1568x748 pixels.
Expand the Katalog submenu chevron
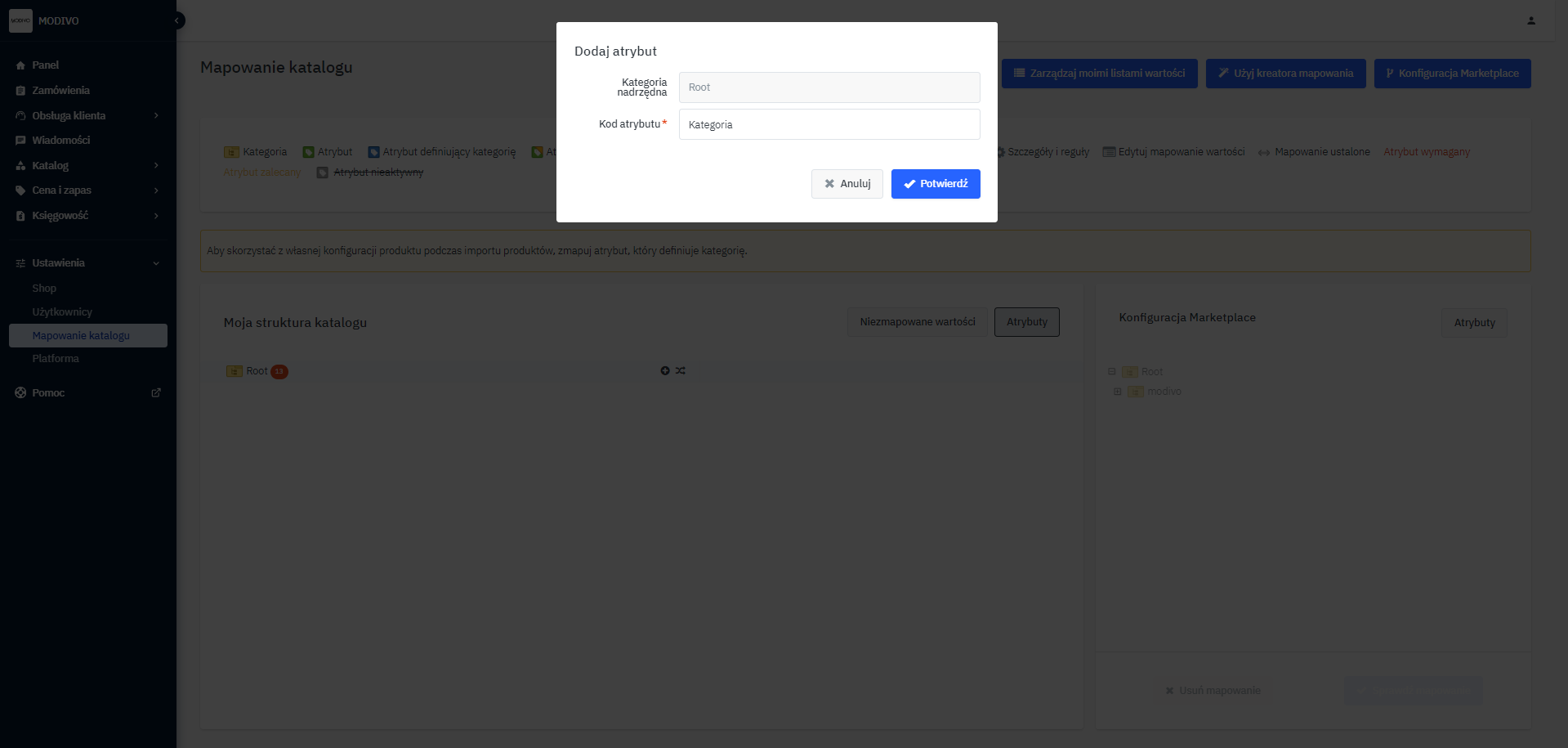click(x=156, y=166)
